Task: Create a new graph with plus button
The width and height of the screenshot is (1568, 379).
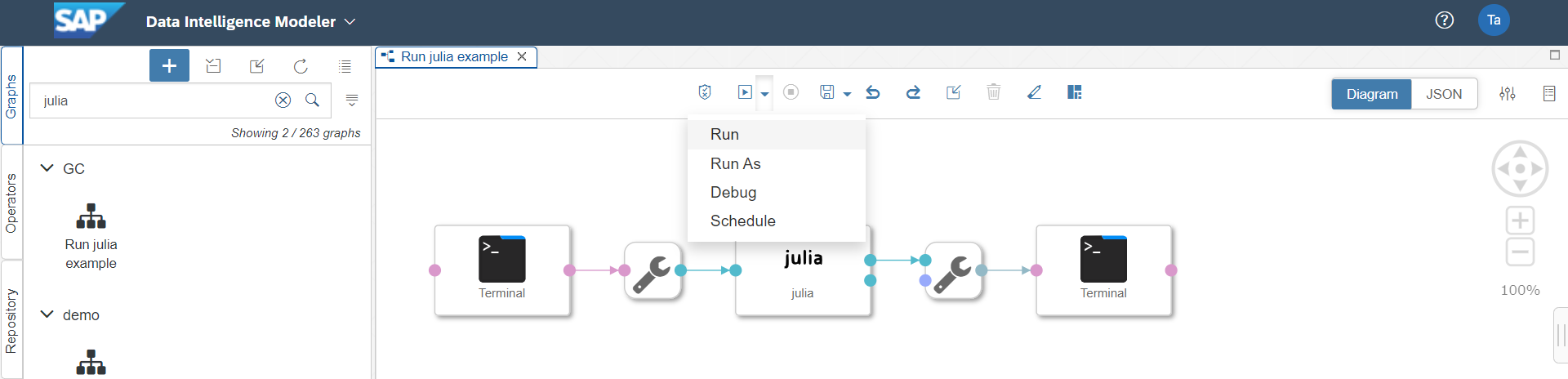Action: [x=169, y=65]
